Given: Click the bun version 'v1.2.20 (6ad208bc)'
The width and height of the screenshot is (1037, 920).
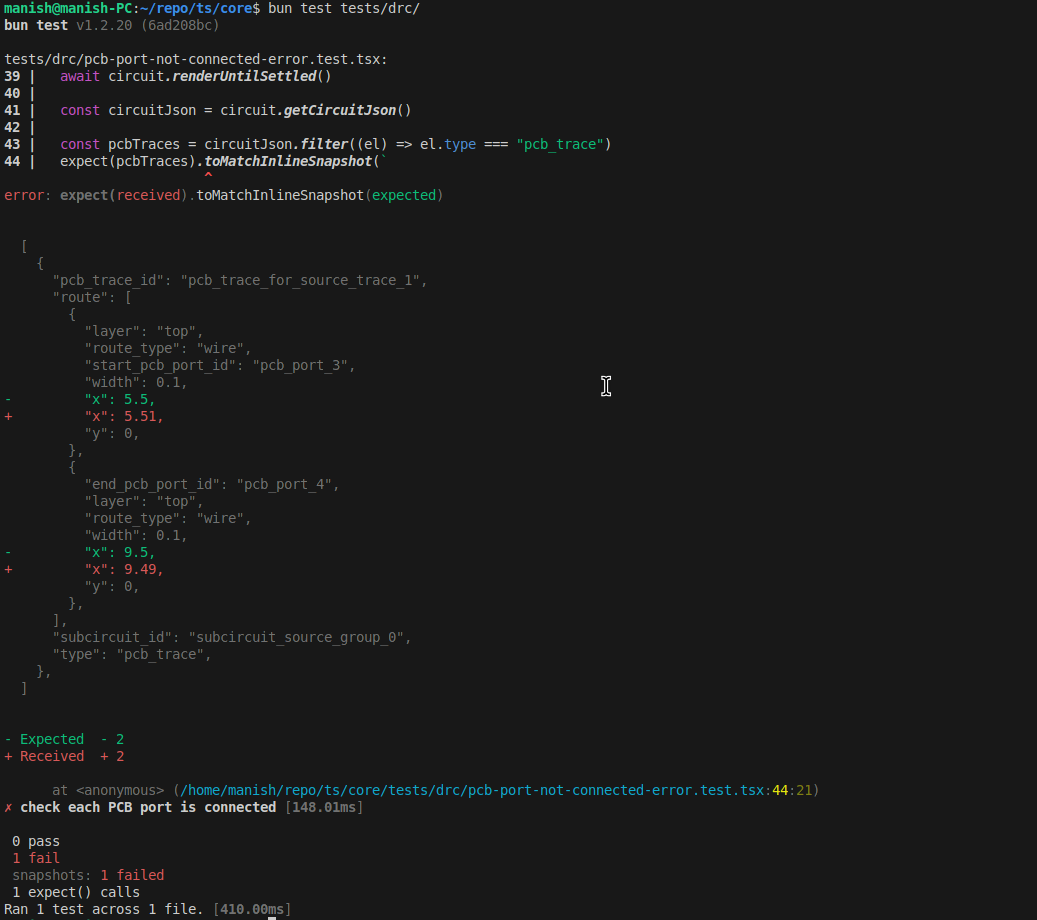Looking at the screenshot, I should click(x=147, y=25).
